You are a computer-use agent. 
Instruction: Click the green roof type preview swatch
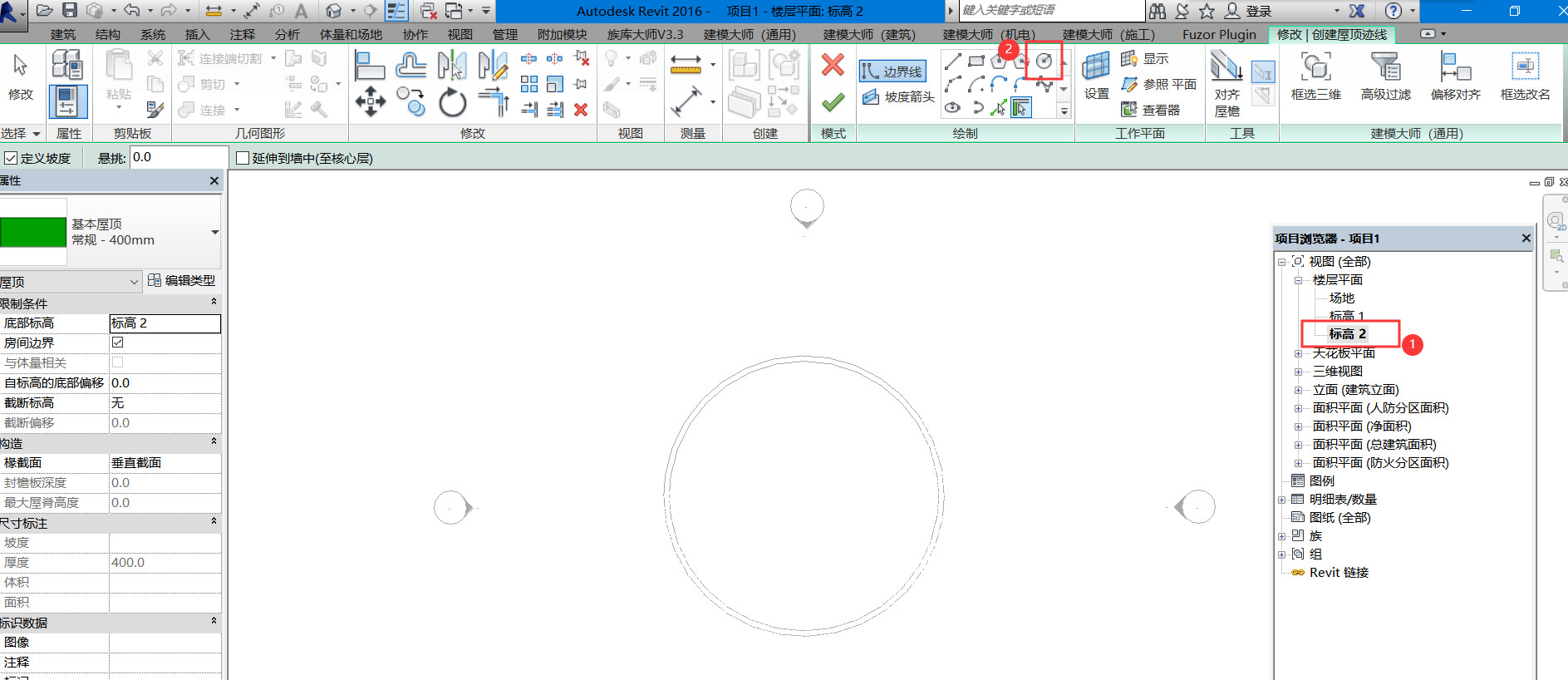tap(33, 232)
